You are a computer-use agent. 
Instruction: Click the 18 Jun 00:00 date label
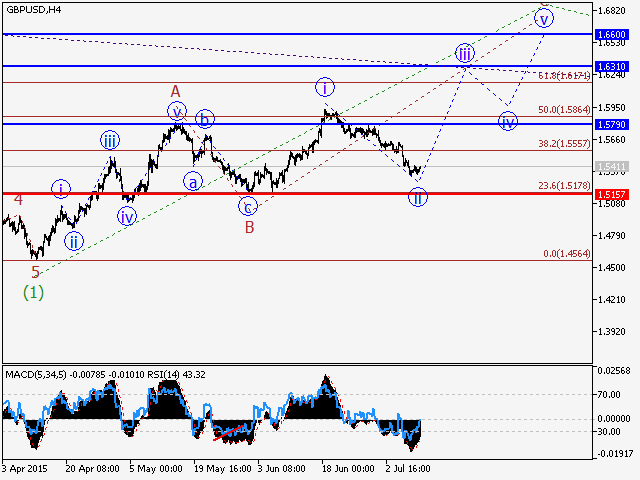click(x=348, y=468)
